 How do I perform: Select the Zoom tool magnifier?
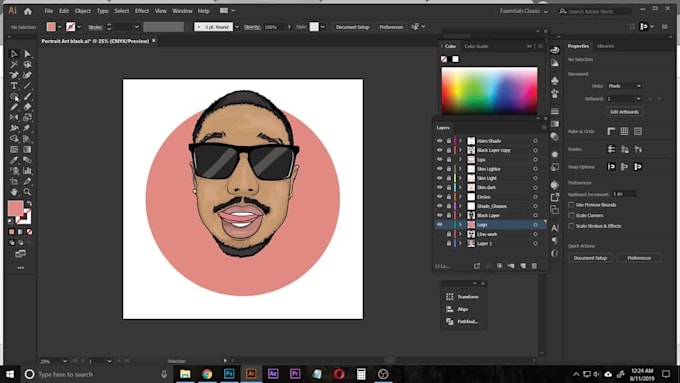coord(27,192)
